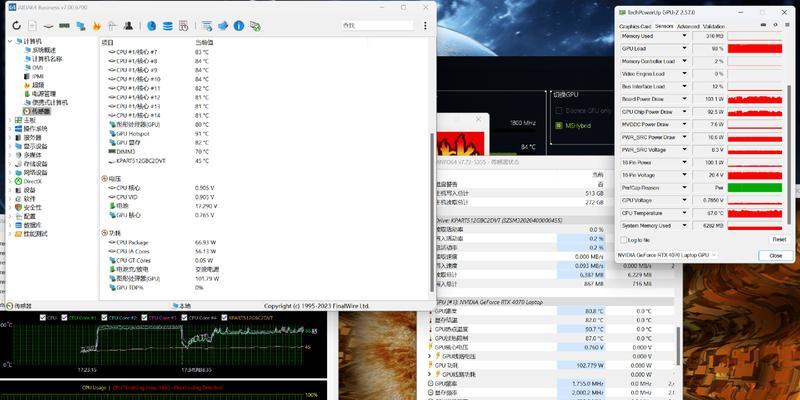This screenshot has height=400, width=800.
Task: Click the calendar schedule toolbar icon in AIDA64
Action: [x=184, y=26]
